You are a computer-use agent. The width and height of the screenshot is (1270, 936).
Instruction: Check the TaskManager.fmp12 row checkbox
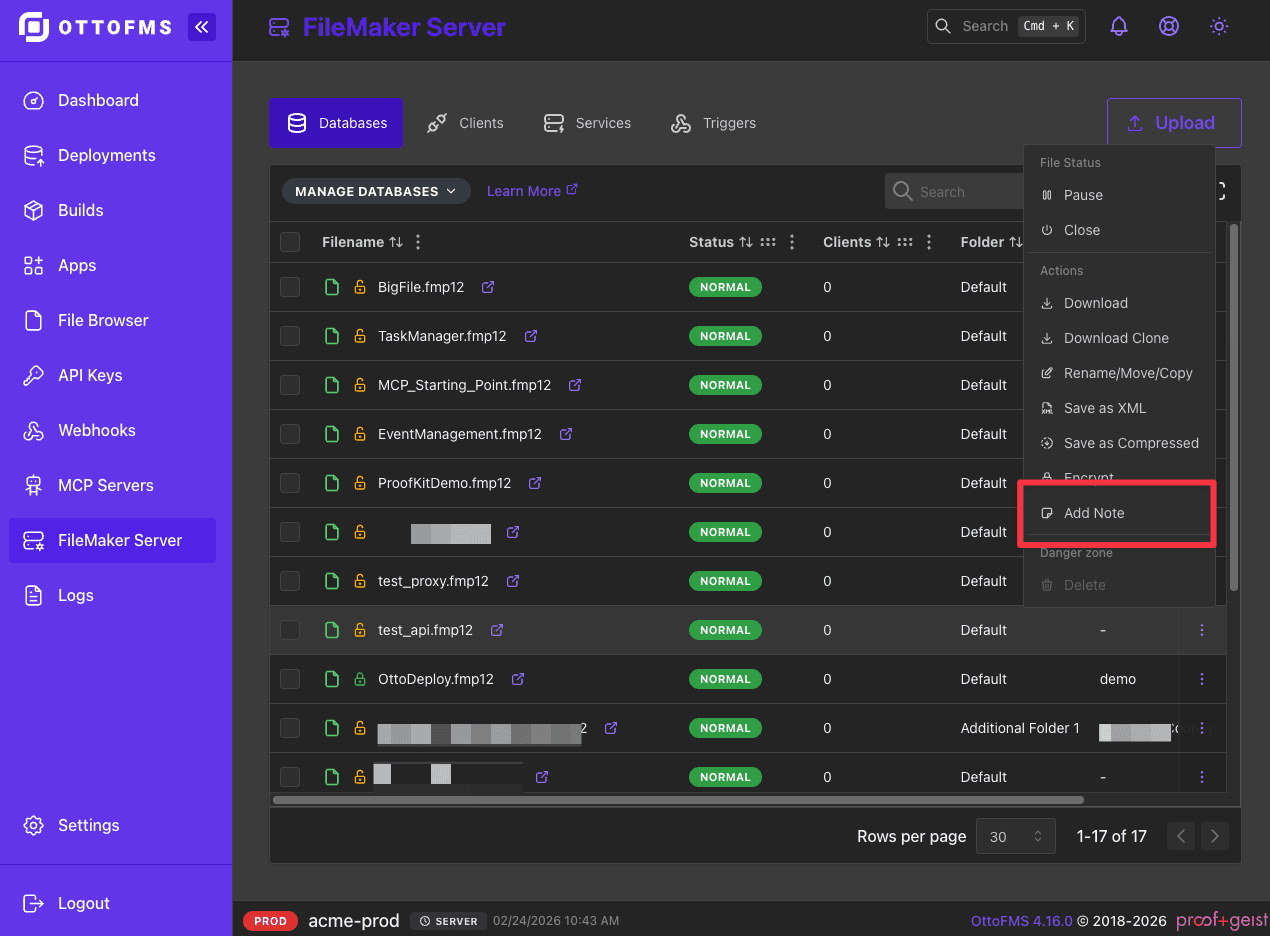[290, 336]
